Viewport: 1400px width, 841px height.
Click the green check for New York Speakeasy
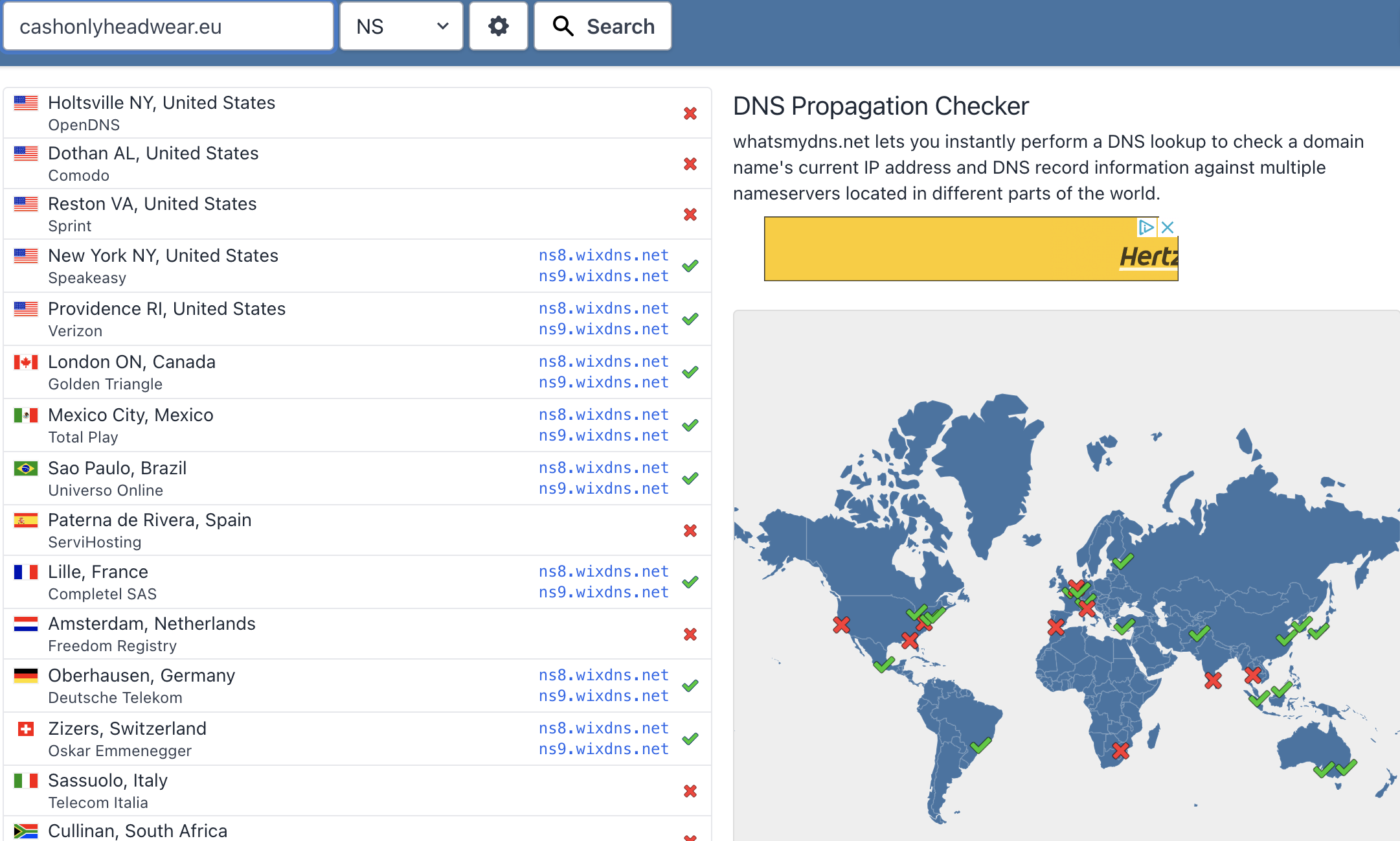(690, 266)
